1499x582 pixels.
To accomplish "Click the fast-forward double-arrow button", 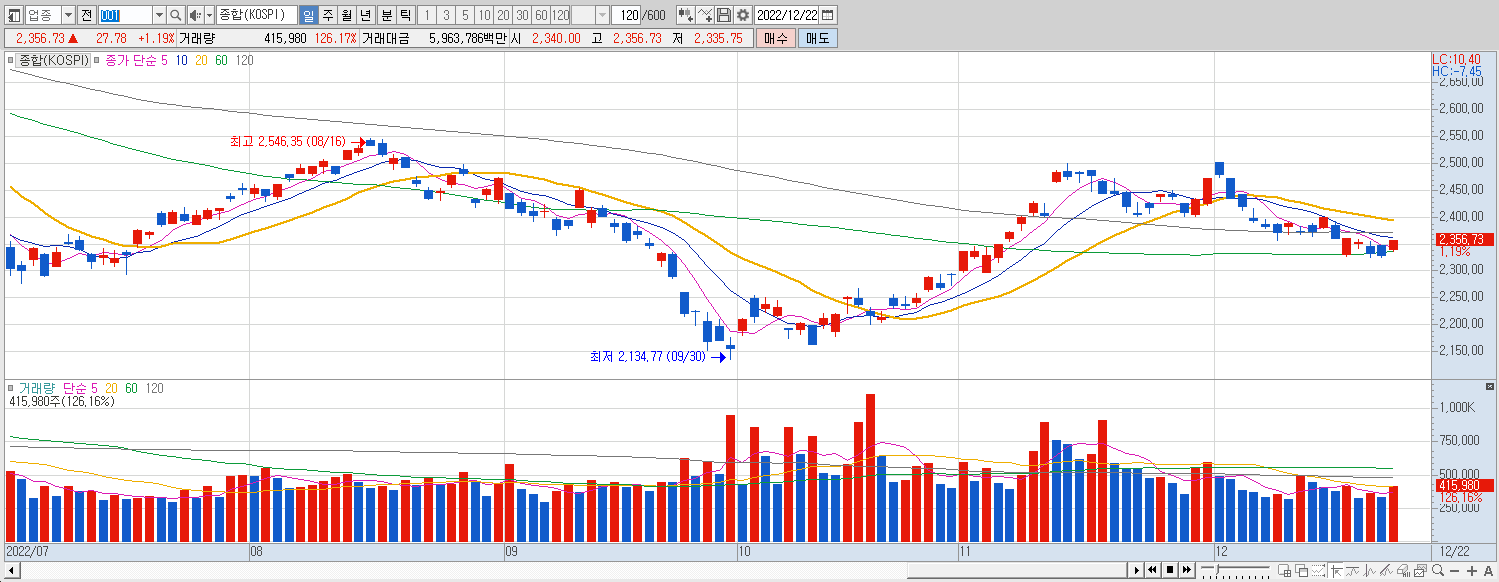I will tap(1186, 570).
